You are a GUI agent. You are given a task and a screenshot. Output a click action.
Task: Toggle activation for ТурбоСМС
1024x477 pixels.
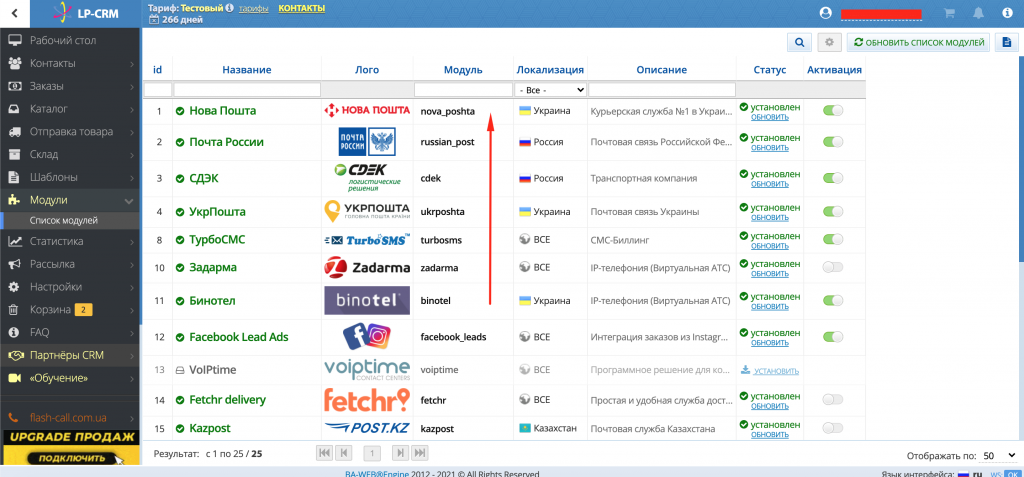click(x=833, y=240)
